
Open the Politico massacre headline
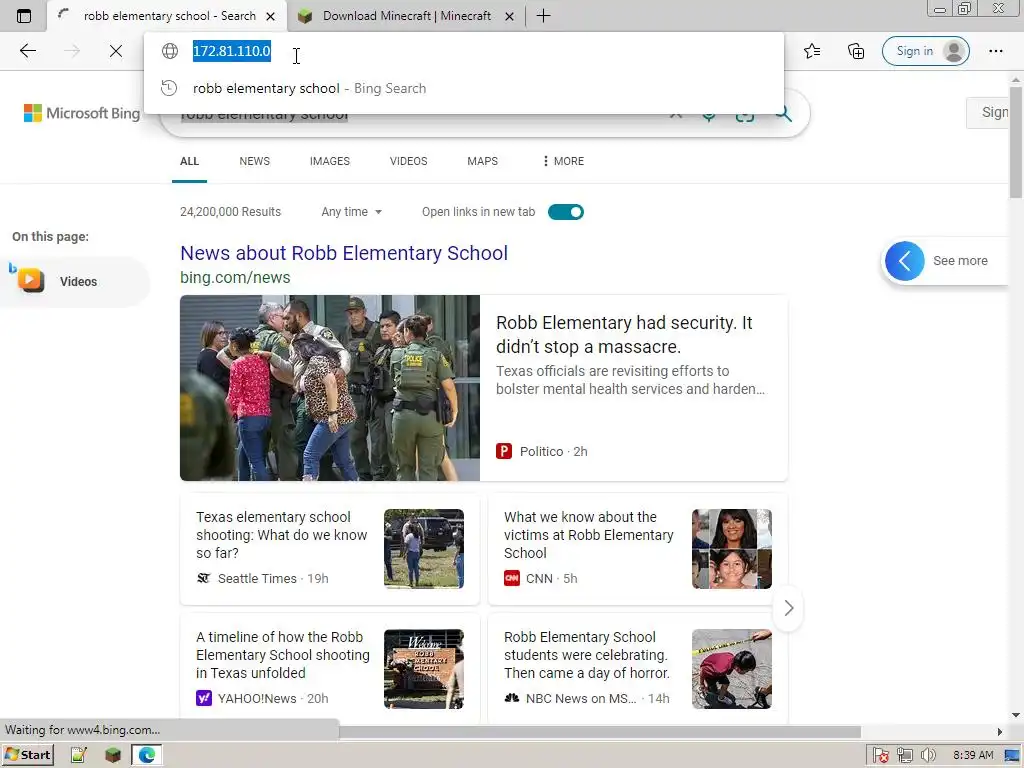[624, 334]
